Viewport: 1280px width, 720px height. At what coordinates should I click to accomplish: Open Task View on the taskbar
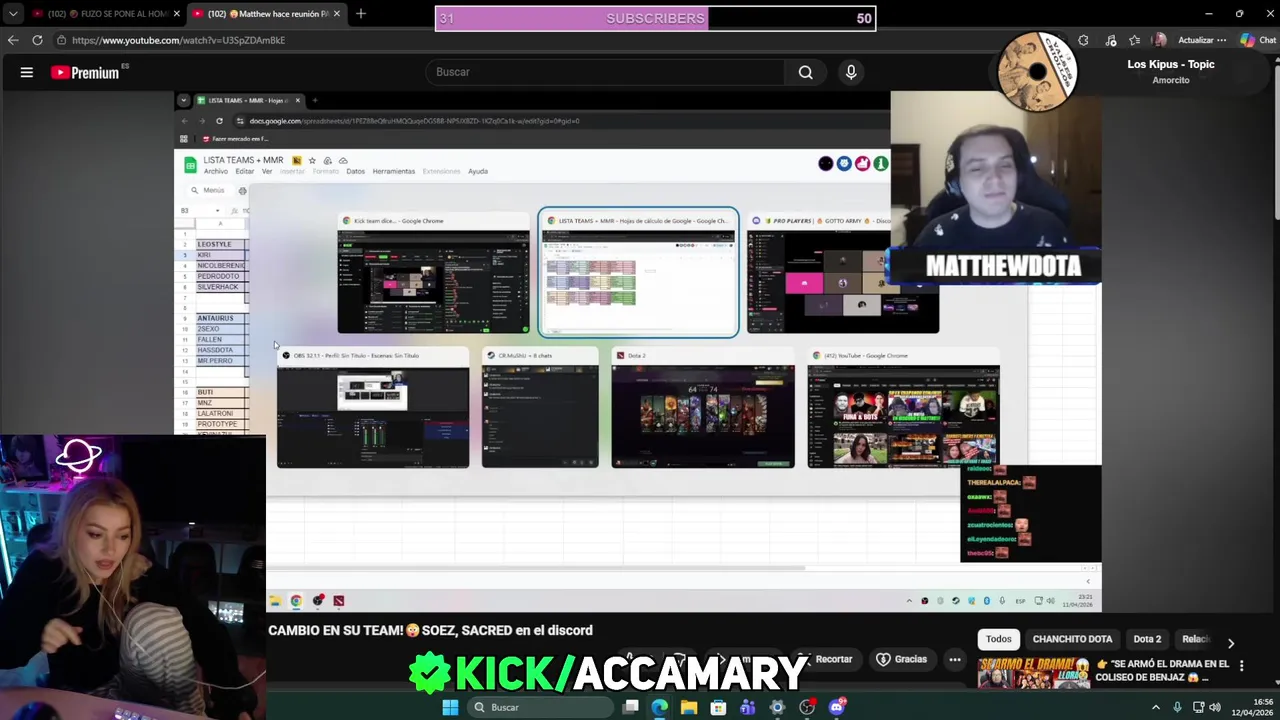(631, 707)
